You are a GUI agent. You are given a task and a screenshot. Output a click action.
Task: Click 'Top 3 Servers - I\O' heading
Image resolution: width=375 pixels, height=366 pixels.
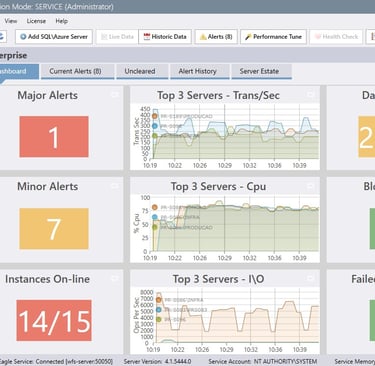tap(218, 279)
